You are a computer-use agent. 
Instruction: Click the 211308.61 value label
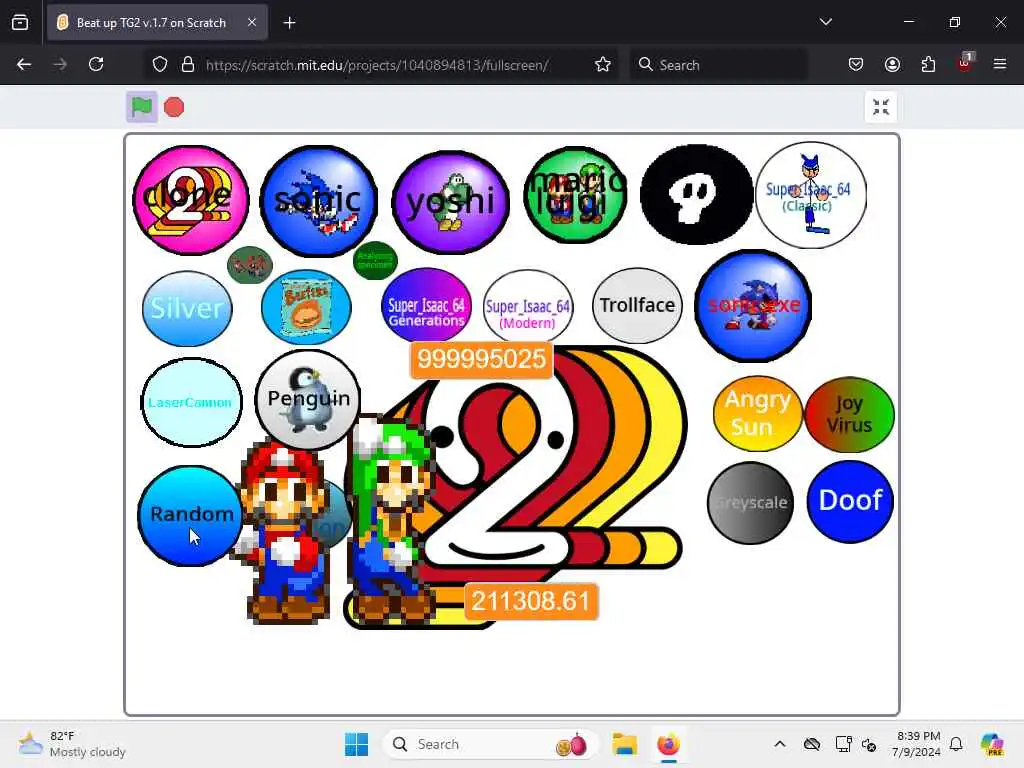click(530, 601)
